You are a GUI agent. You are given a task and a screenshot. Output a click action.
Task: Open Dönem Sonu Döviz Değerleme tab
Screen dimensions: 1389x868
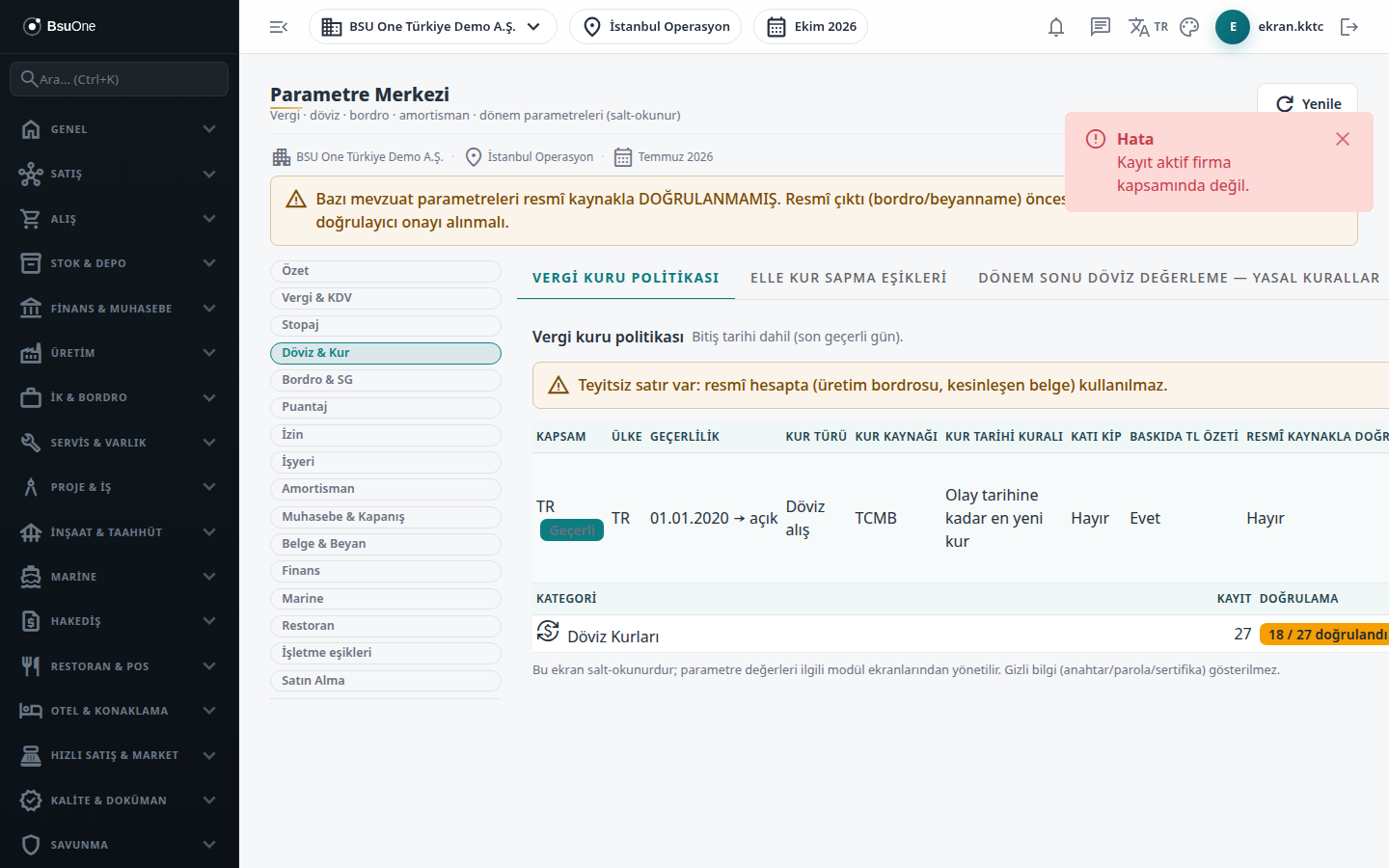coord(1179,278)
